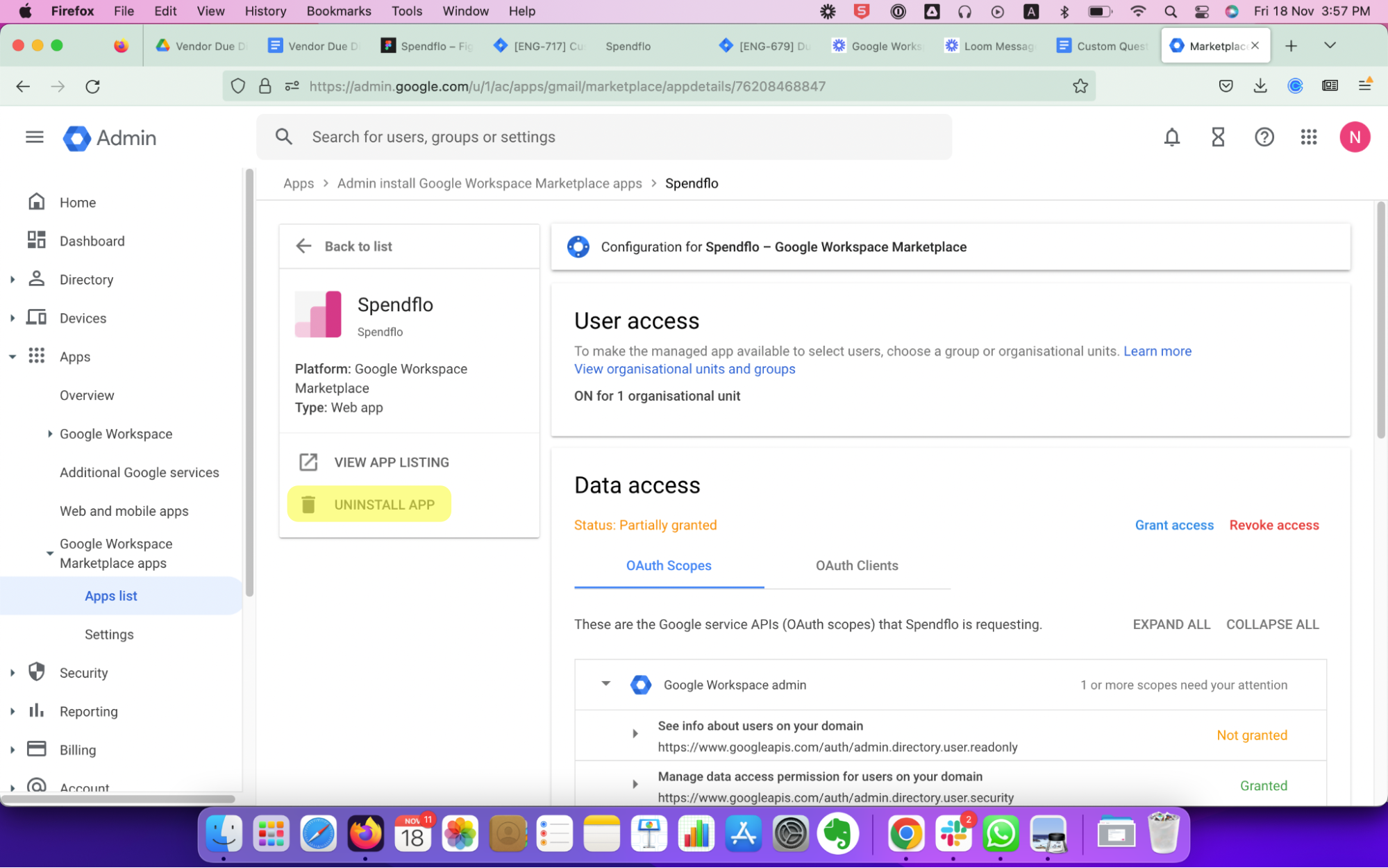The height and width of the screenshot is (868, 1388).
Task: Open the help question mark icon
Action: [1264, 137]
